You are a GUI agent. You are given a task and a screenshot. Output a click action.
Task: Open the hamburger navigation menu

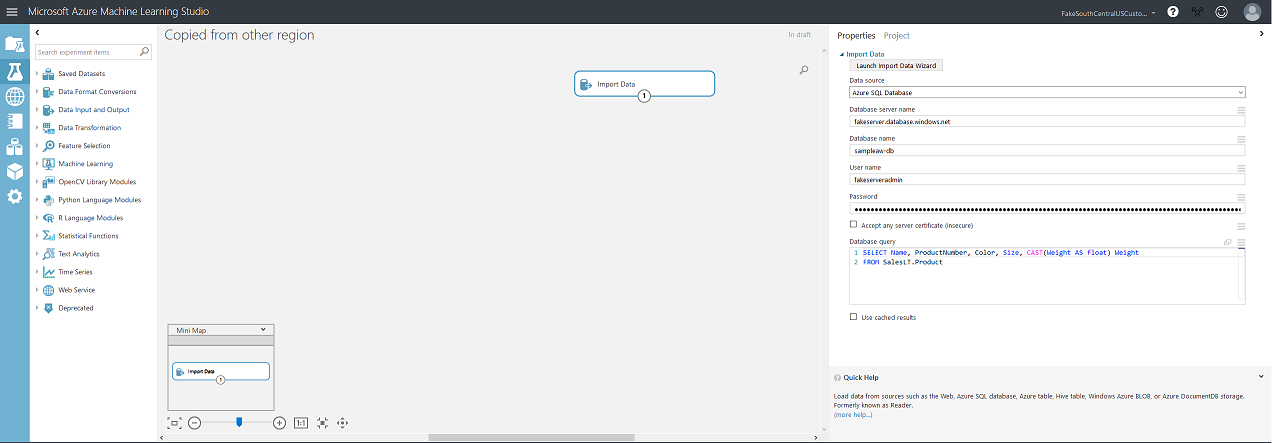click(x=12, y=11)
